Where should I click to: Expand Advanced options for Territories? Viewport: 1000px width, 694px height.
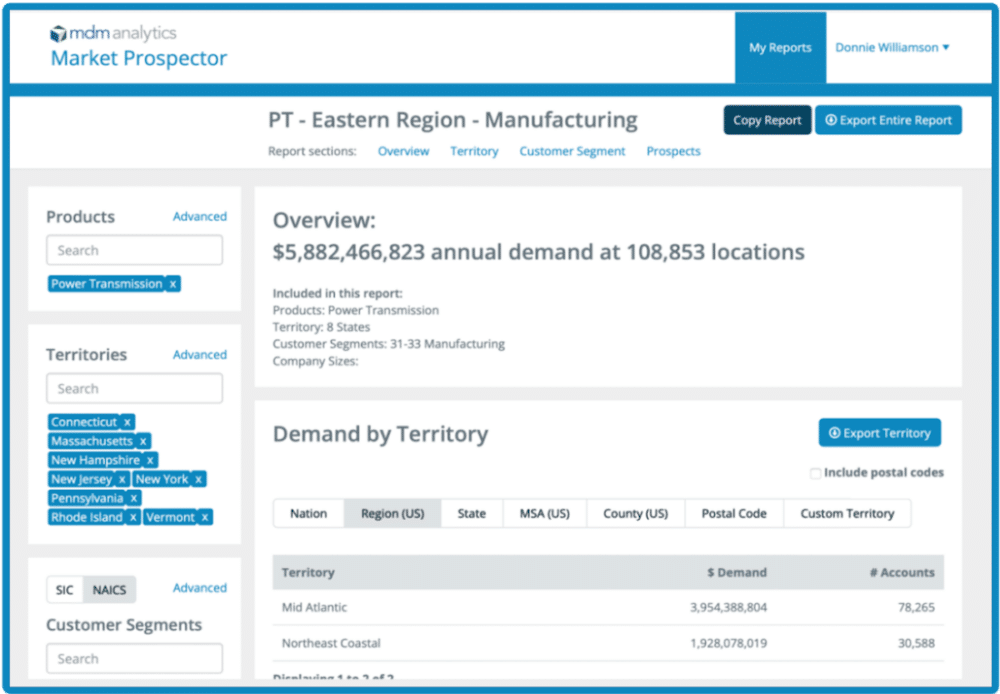(x=199, y=354)
